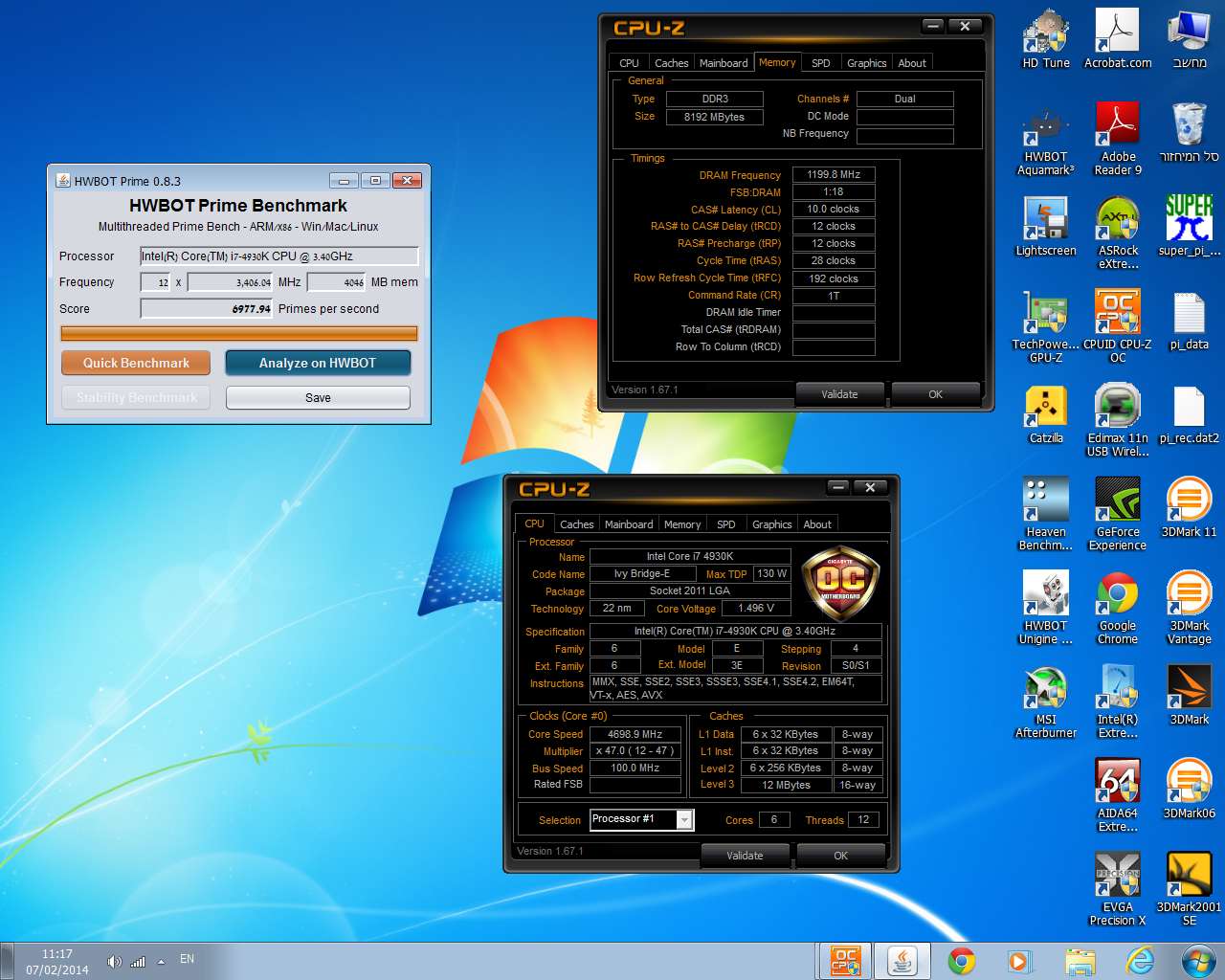Open the pi_rec.dat2 file icon
The image size is (1225, 980).
click(x=1190, y=414)
